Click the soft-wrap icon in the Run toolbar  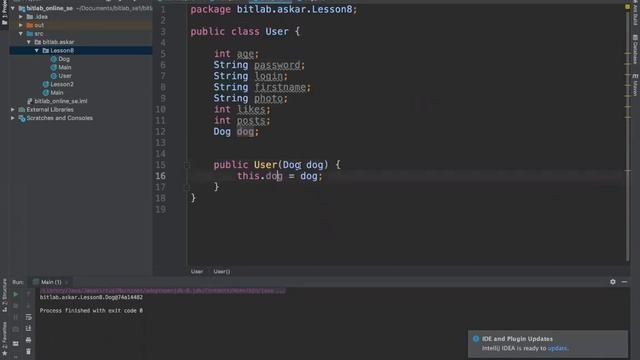pyautogui.click(x=28, y=317)
